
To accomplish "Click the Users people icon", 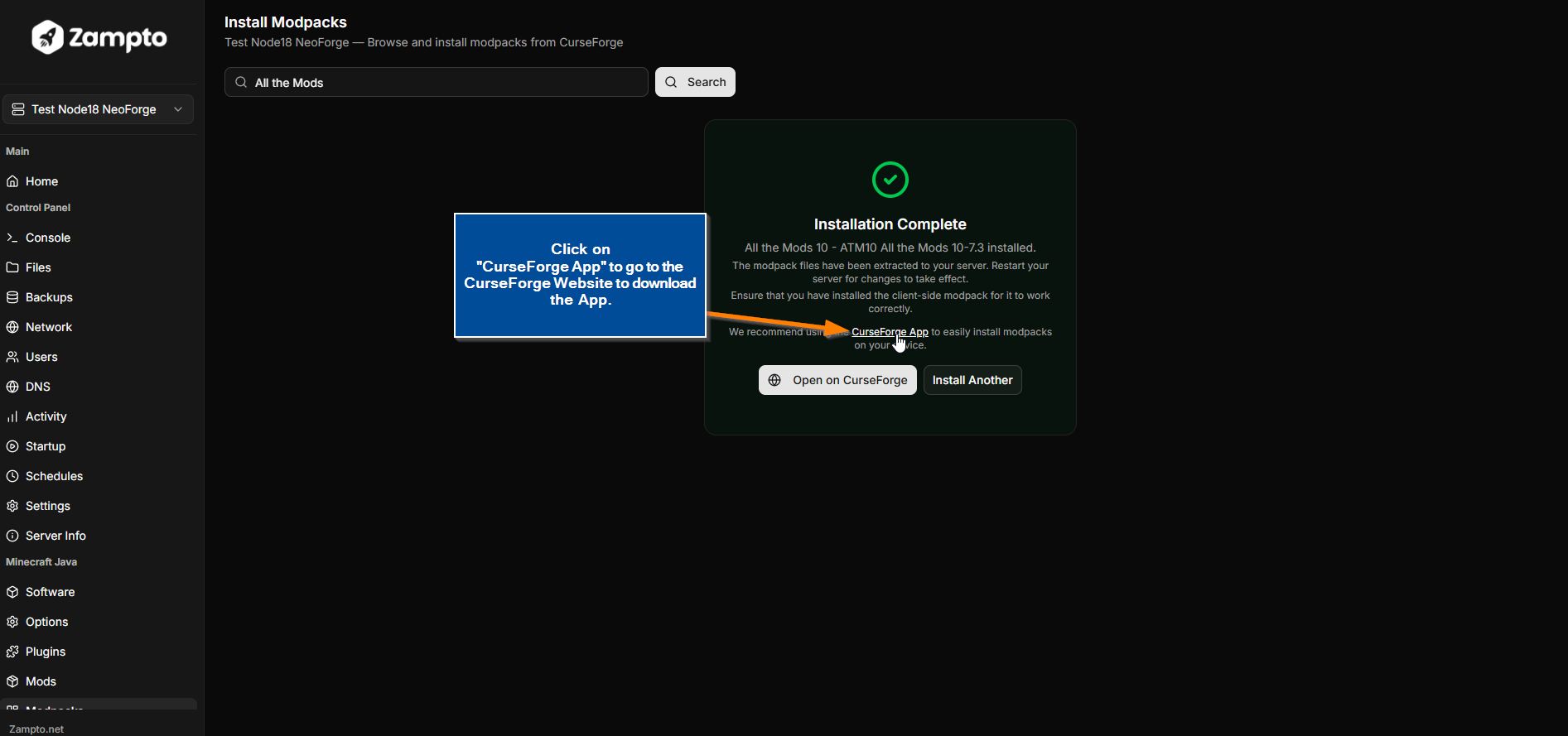I will coord(12,357).
